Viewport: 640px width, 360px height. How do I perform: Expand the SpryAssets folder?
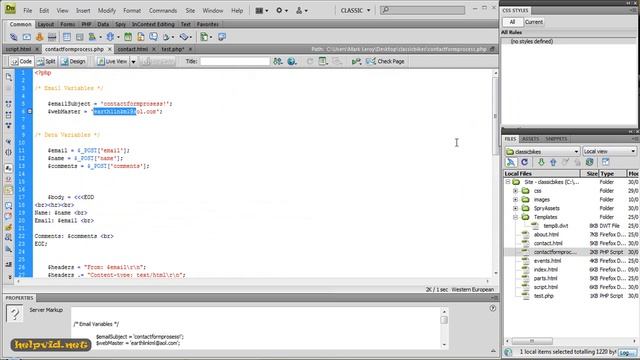click(515, 209)
